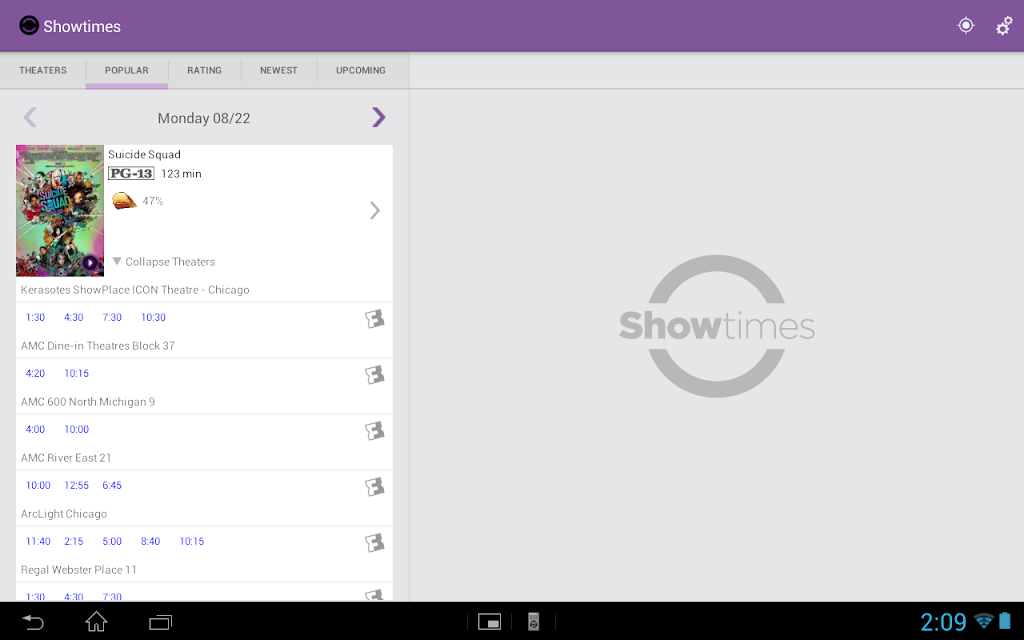Select 10:00 showtime at AMC River East 21
Viewport: 1024px width, 640px height.
point(38,485)
